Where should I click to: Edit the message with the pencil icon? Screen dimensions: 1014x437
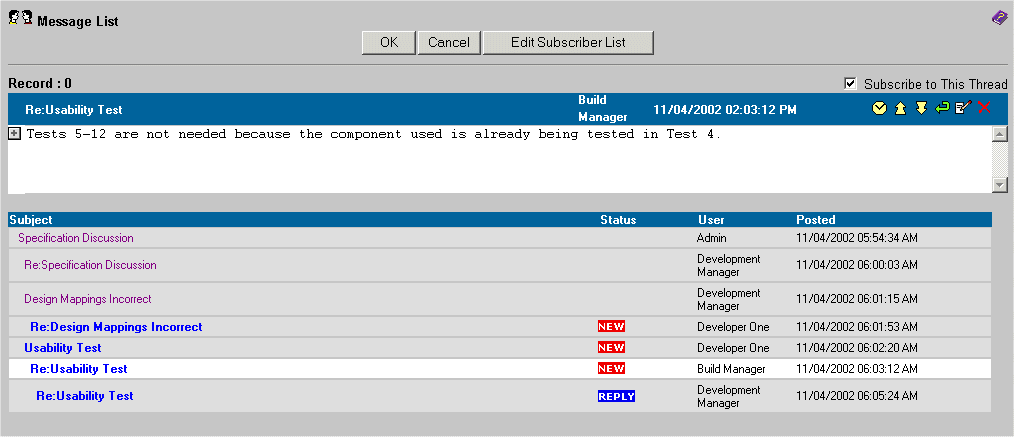point(963,108)
